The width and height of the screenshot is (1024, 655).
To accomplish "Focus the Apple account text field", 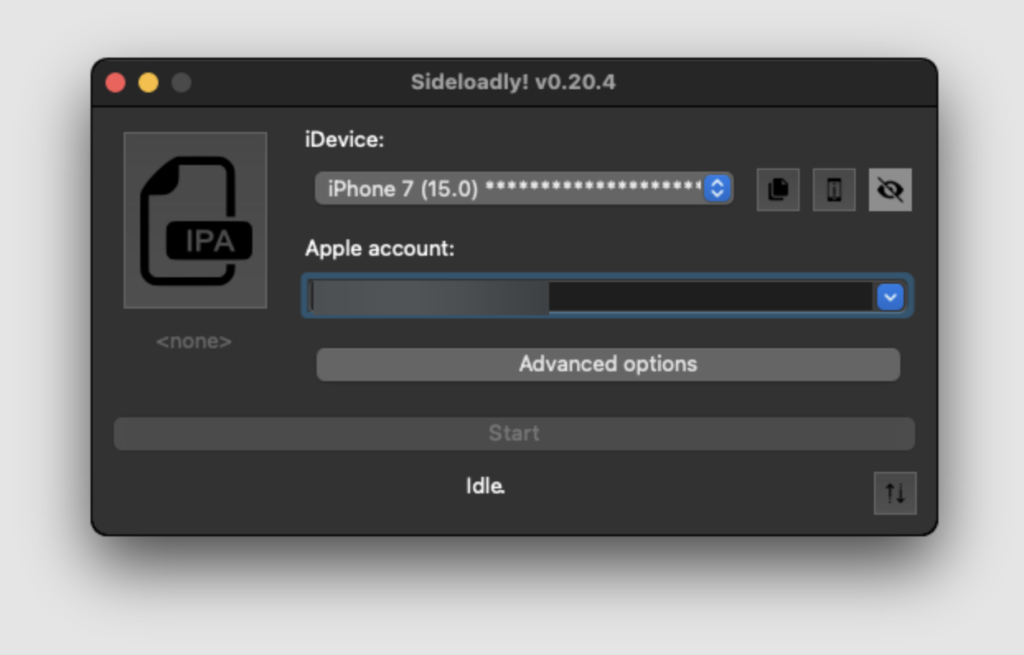I will [x=590, y=297].
